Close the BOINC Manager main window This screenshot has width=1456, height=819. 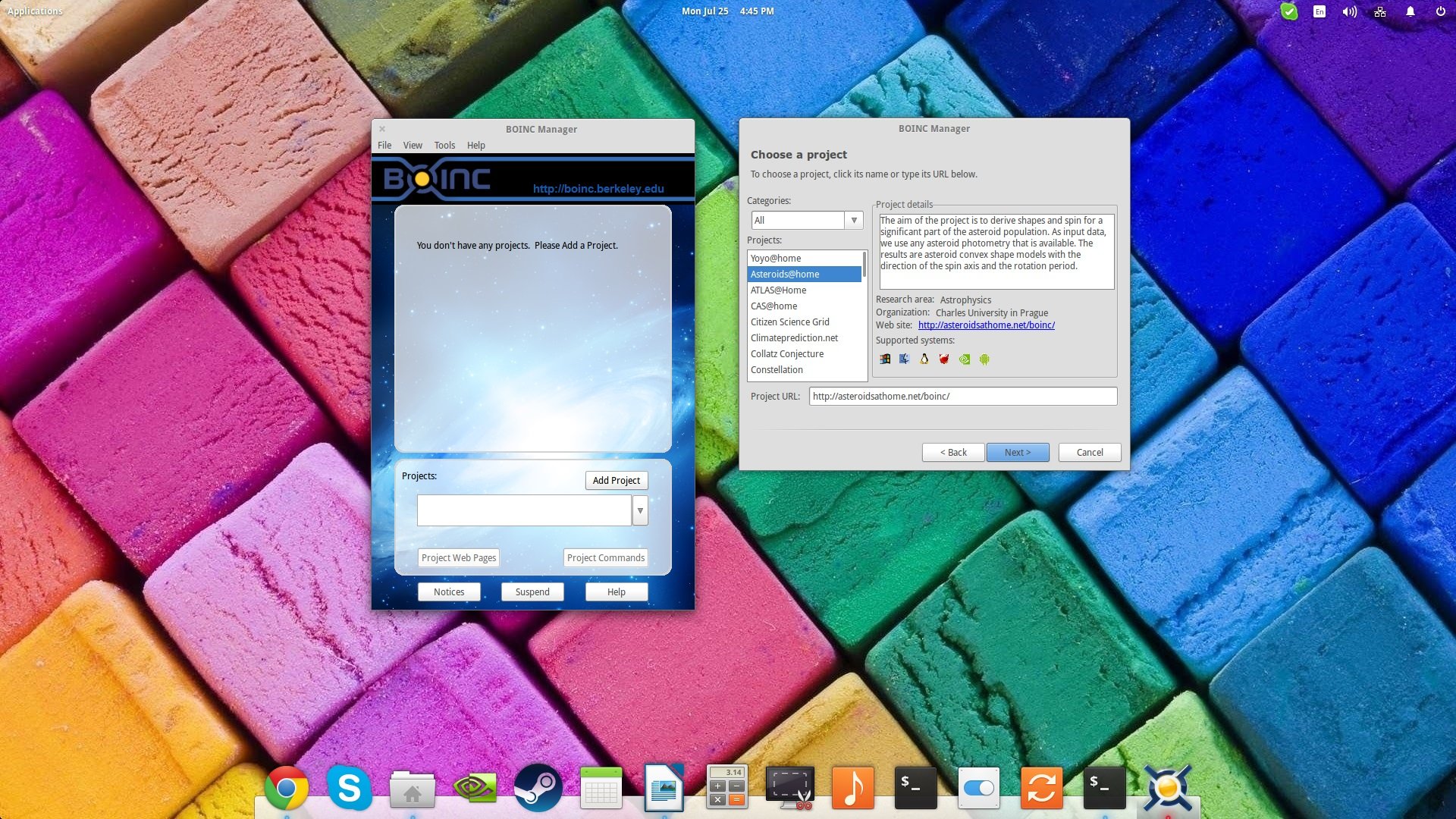pyautogui.click(x=382, y=129)
